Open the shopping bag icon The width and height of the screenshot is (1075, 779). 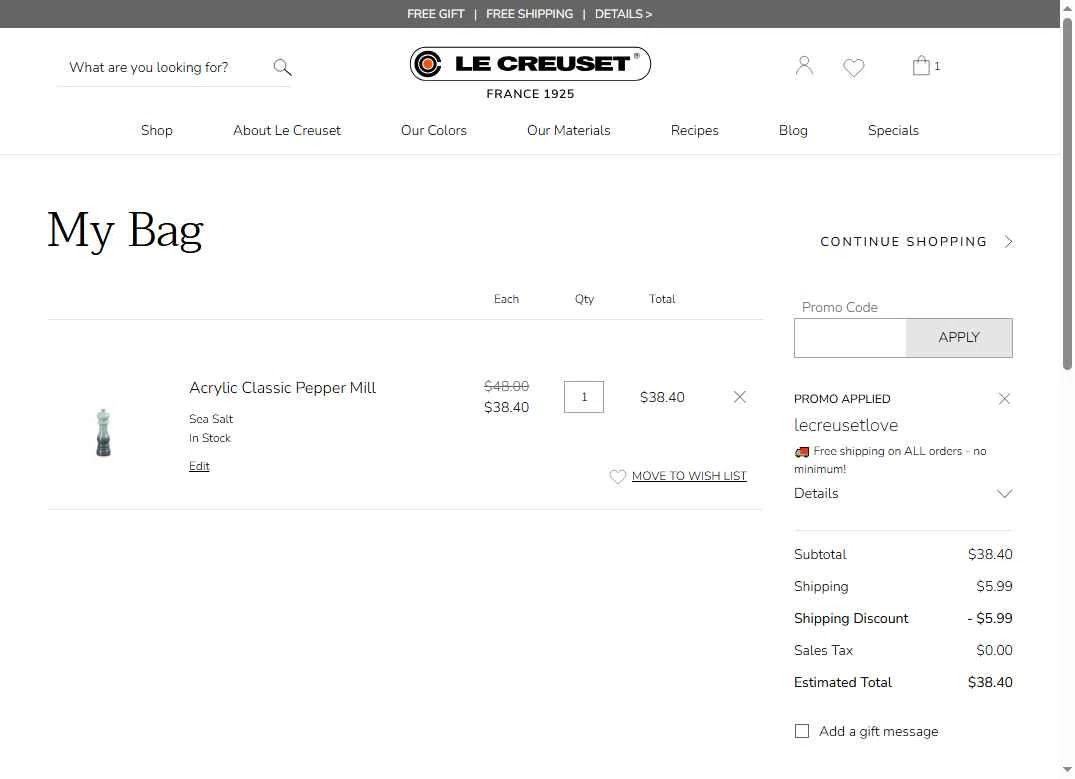point(921,66)
